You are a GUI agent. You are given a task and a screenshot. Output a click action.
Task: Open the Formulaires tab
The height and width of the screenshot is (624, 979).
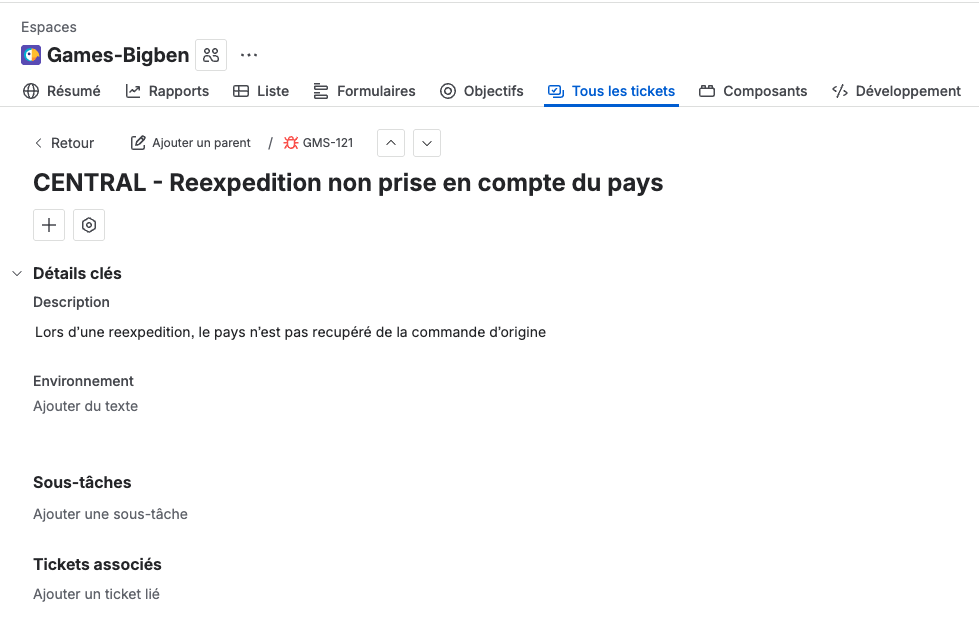364,91
